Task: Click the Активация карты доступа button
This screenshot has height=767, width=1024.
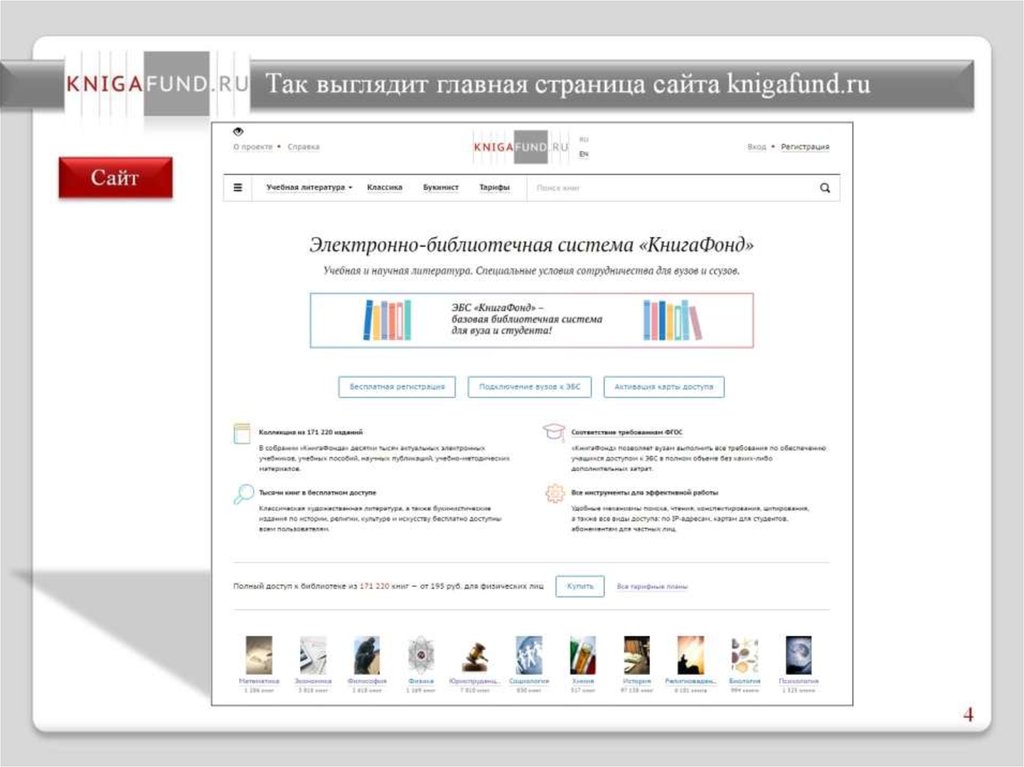Action: click(x=664, y=387)
